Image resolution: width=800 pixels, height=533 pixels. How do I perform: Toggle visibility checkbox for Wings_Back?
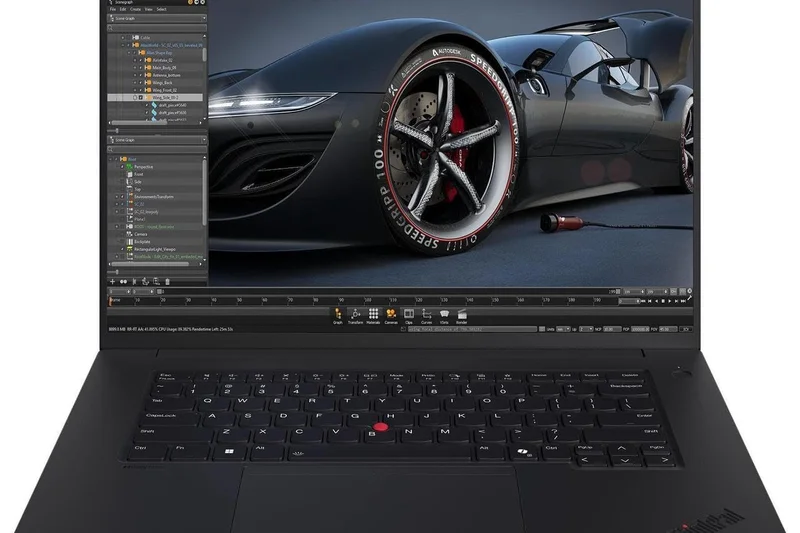[141, 83]
